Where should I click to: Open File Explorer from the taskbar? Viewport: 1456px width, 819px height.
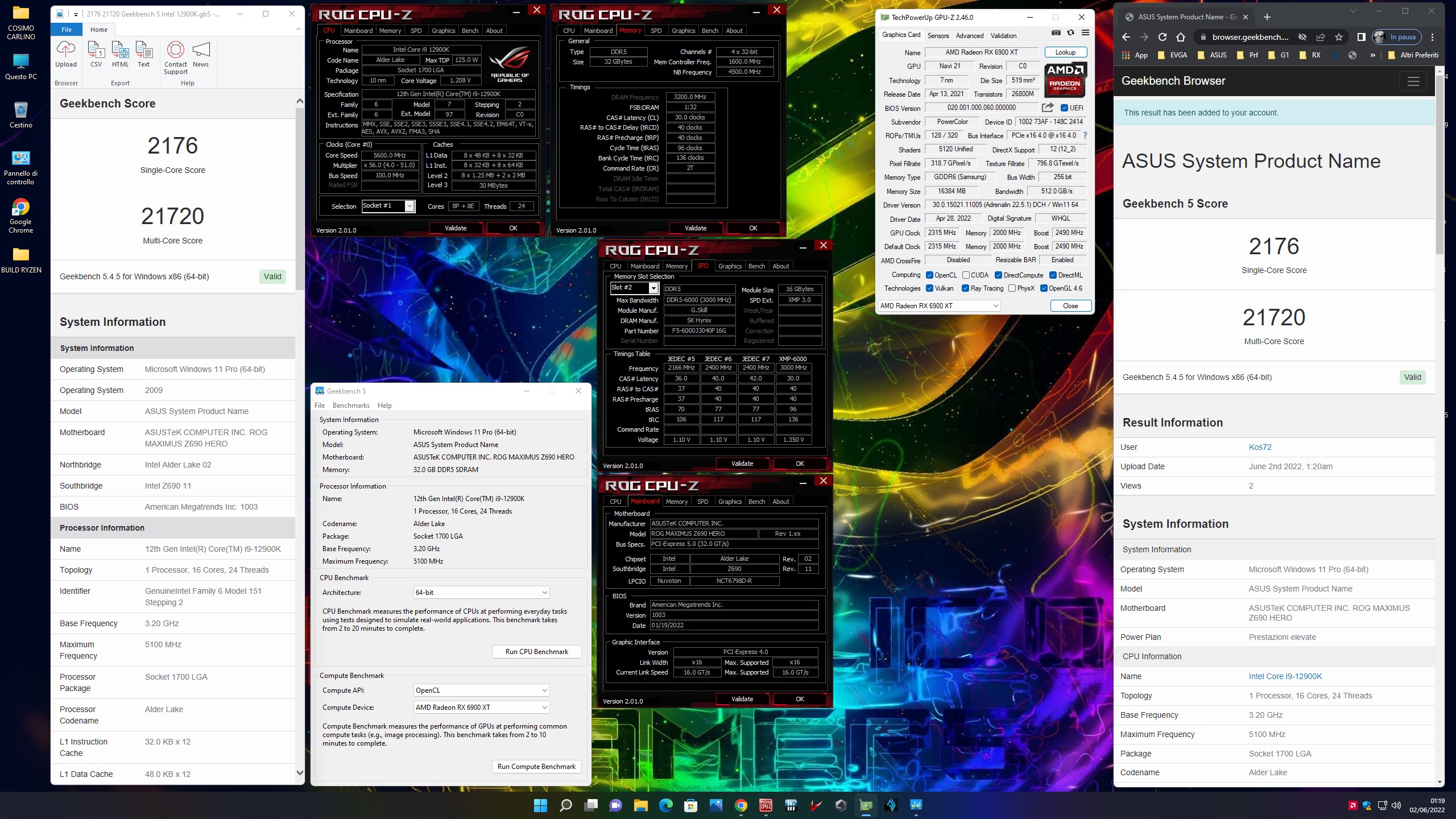(x=640, y=805)
